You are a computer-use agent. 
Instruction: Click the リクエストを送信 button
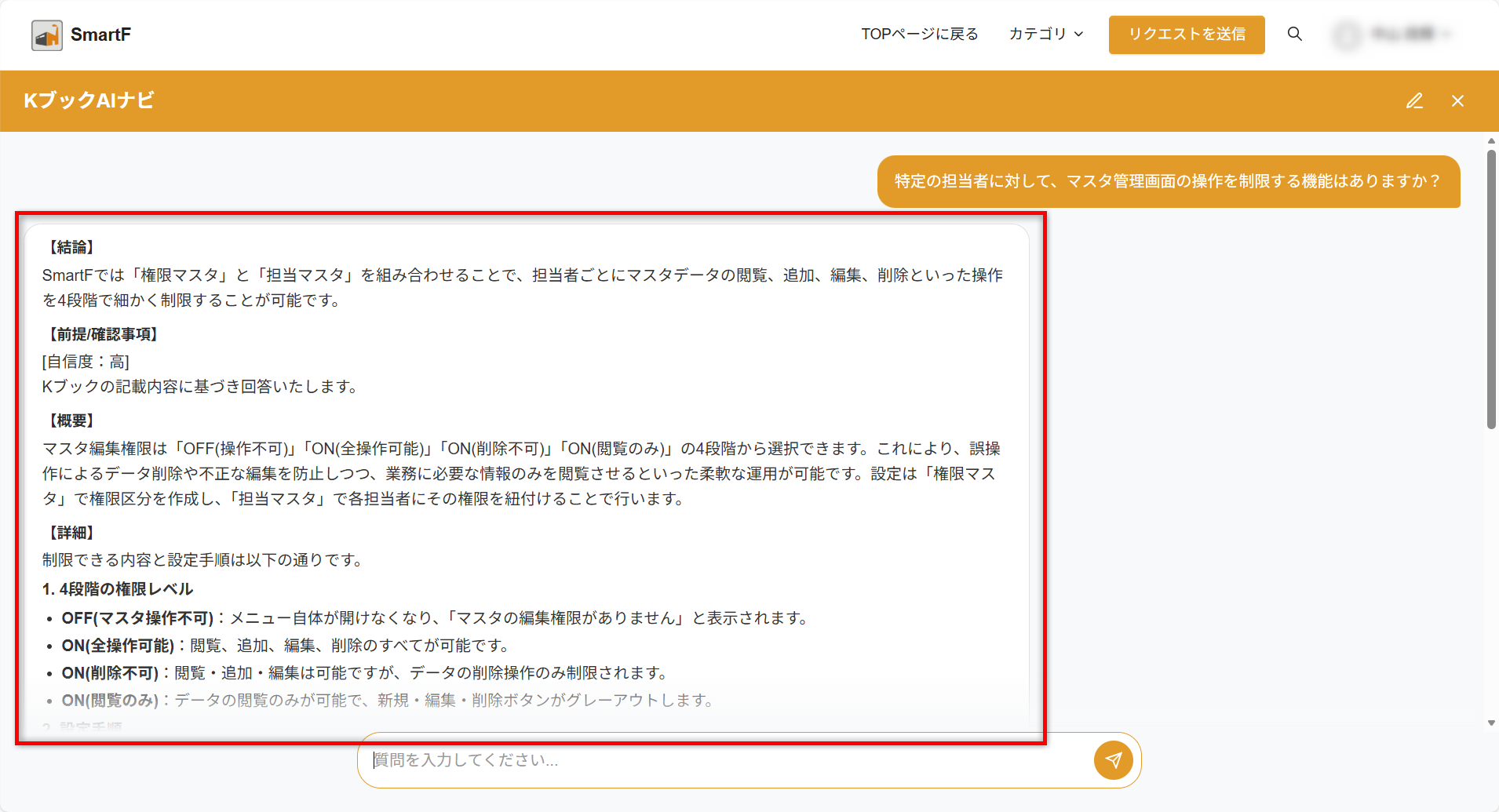pos(1186,35)
